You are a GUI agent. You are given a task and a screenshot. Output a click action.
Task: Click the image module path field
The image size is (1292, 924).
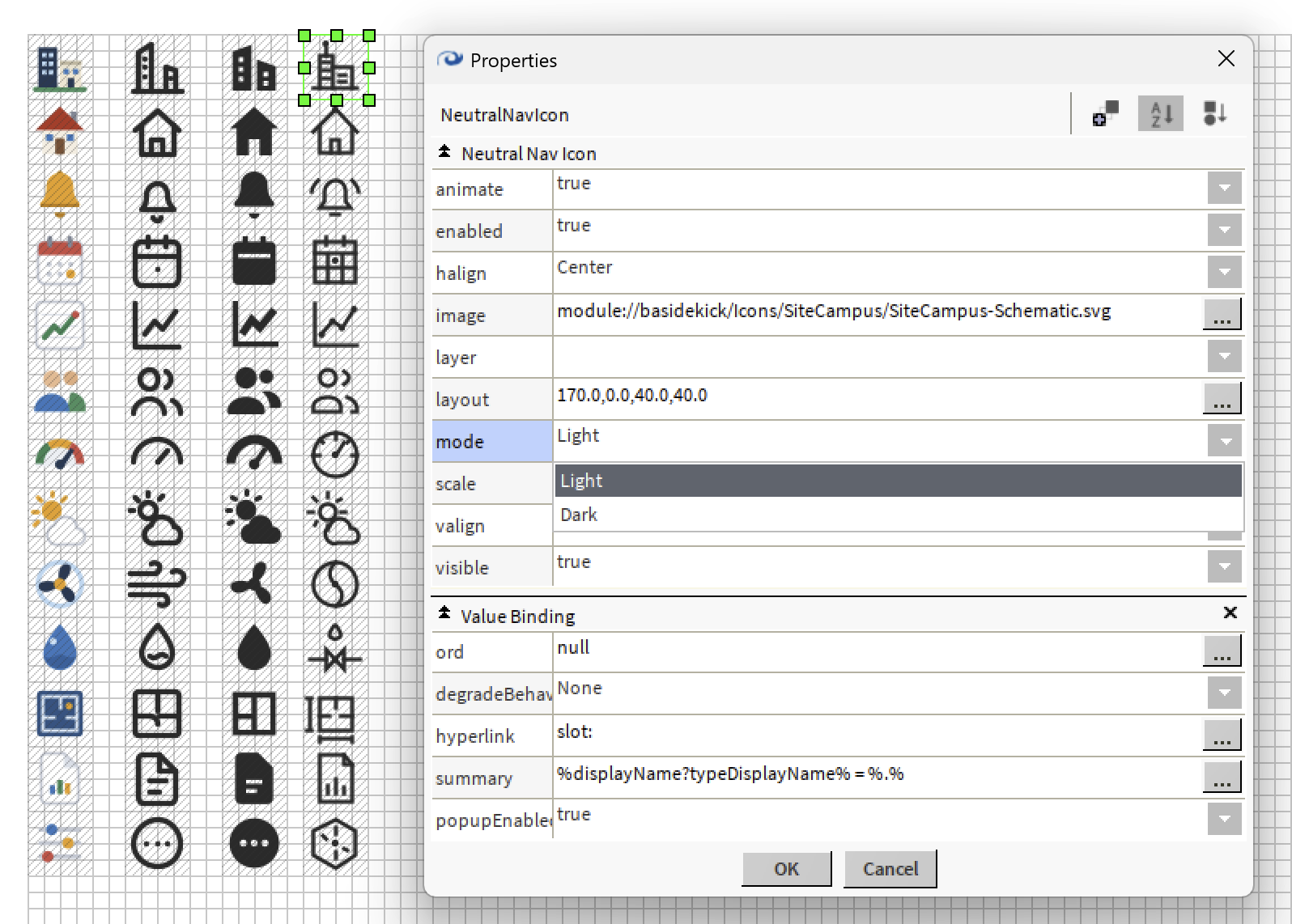878,314
